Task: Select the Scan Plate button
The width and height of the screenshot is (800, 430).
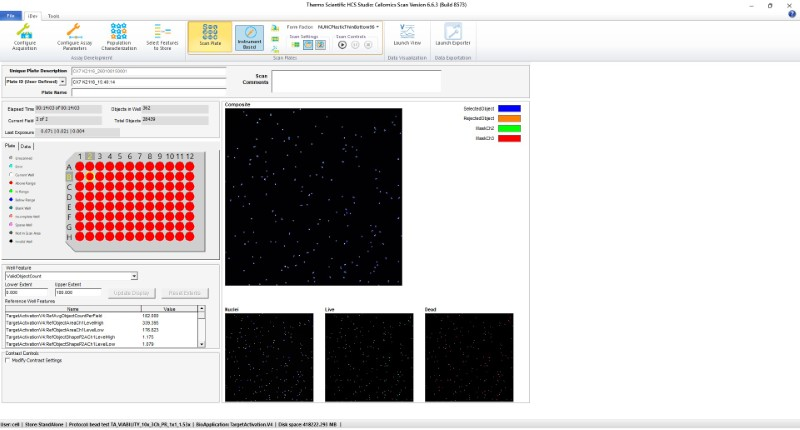Action: click(211, 36)
